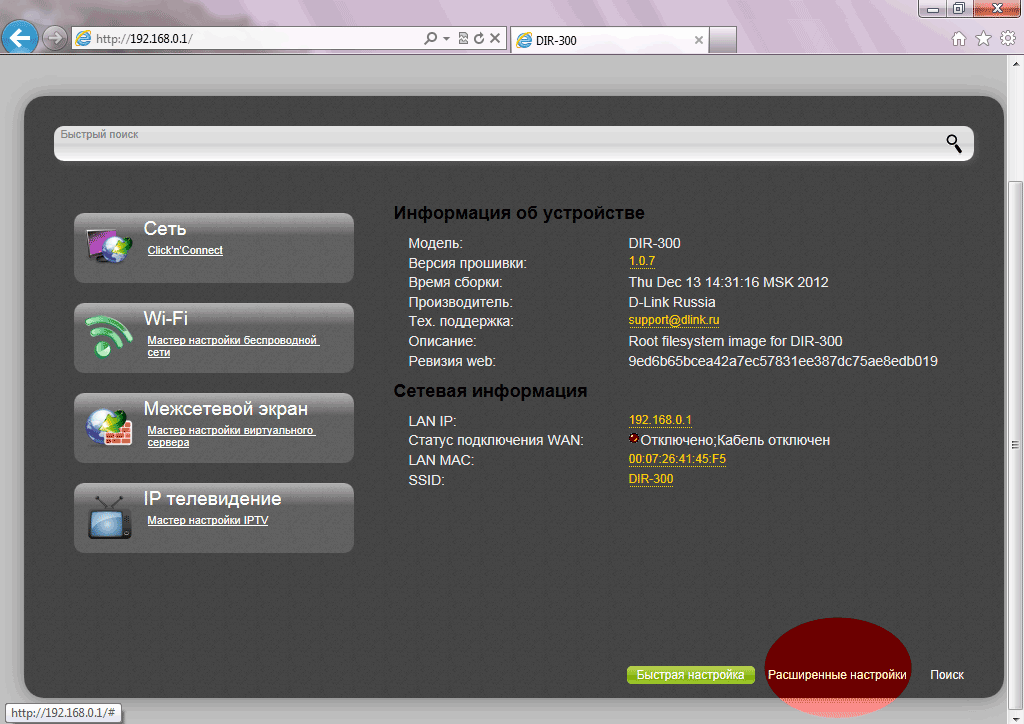Click LAN IP 192.168.0.1 link
Image resolution: width=1024 pixels, height=724 pixels.
click(x=660, y=420)
